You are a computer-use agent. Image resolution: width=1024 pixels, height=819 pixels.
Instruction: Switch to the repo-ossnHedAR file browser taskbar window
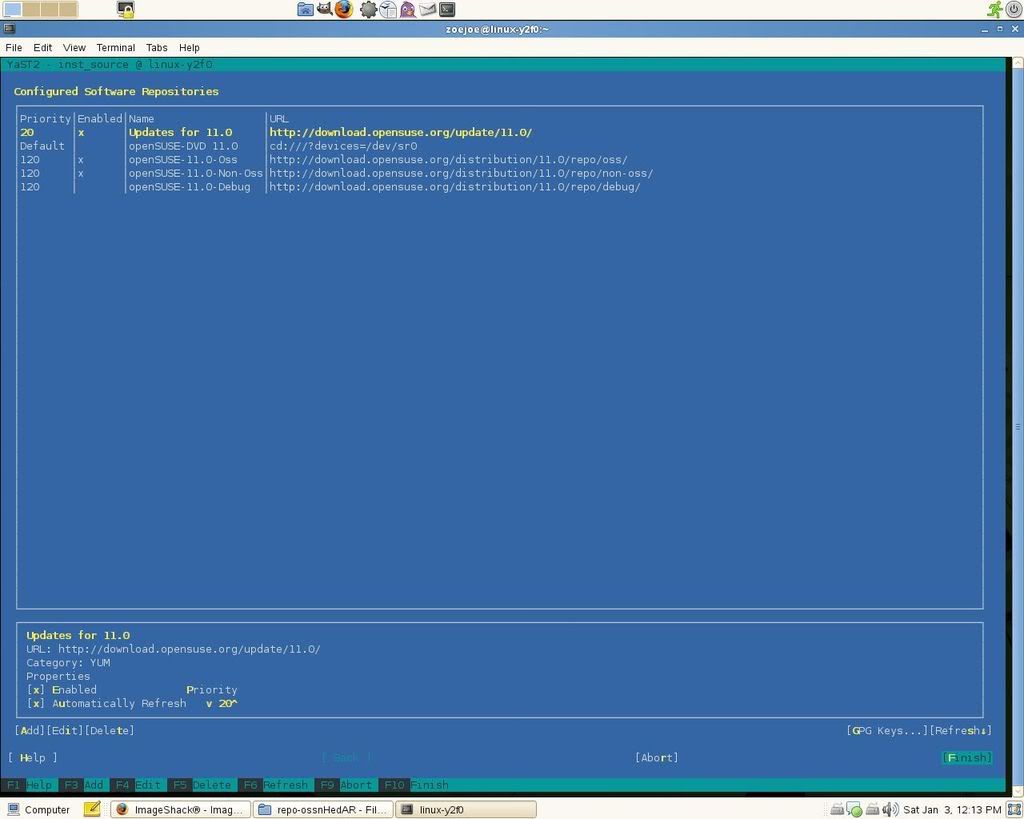pos(323,810)
